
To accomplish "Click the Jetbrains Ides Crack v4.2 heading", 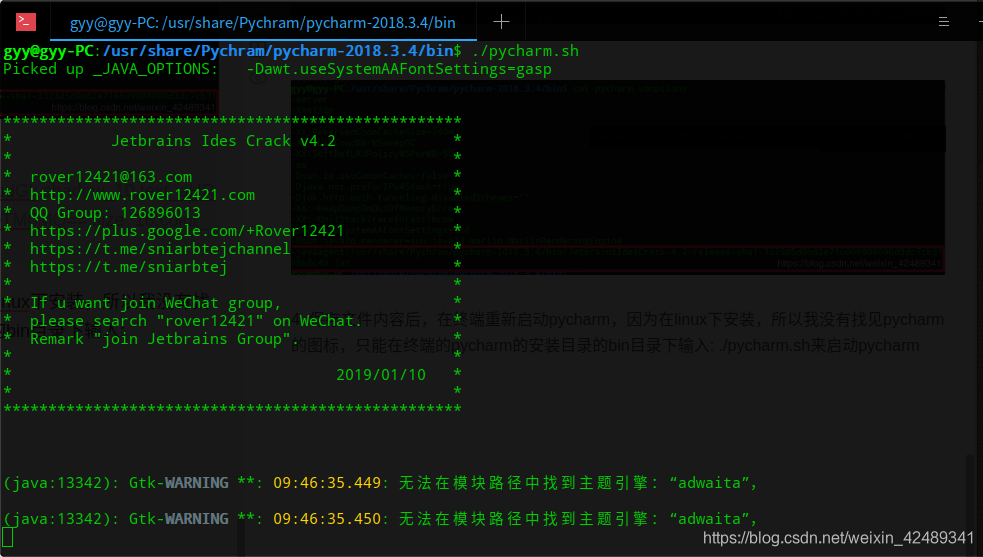I will coord(223,141).
